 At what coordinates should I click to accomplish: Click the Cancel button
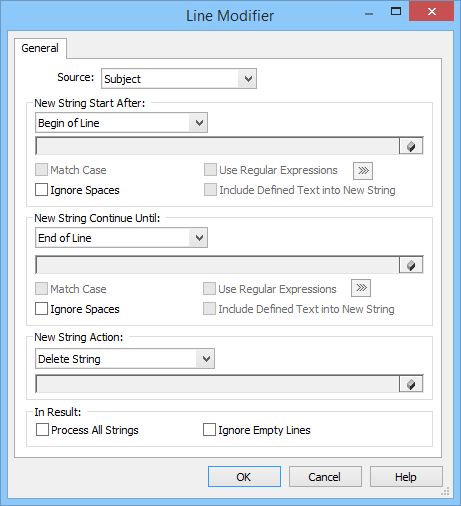[x=325, y=477]
